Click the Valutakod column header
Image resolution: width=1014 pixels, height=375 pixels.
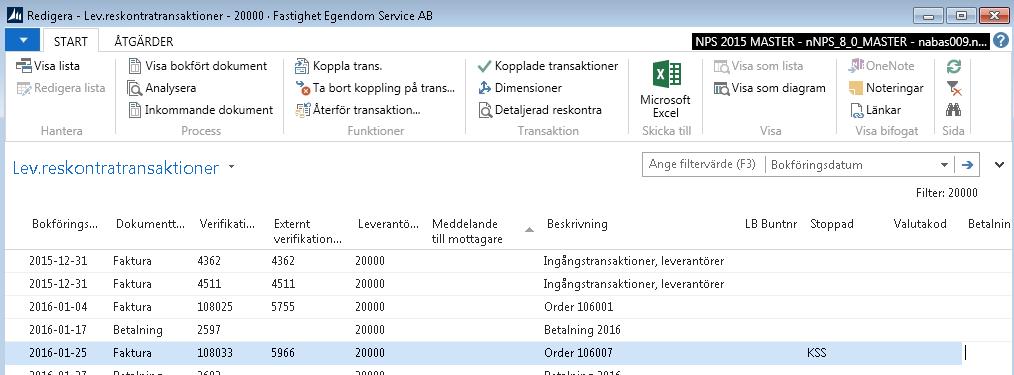(920, 224)
